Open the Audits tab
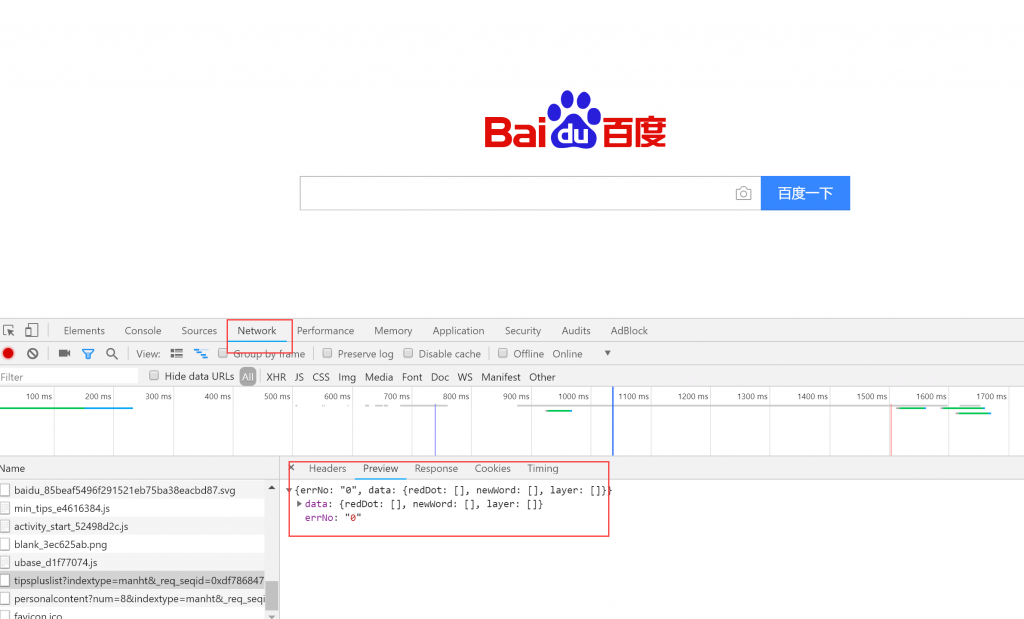The width and height of the screenshot is (1024, 619). coord(576,330)
